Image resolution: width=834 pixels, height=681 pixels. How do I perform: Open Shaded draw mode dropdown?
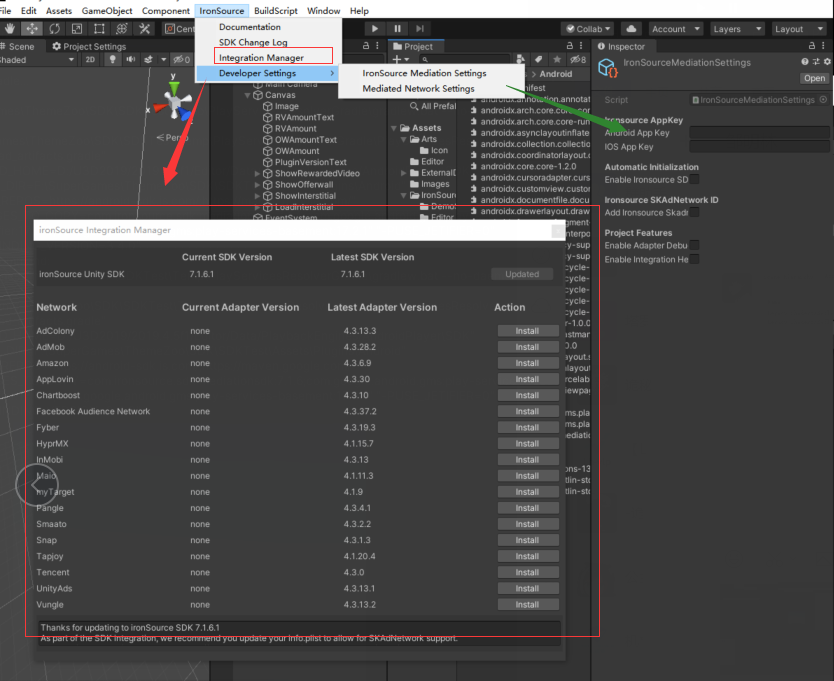(x=37, y=60)
